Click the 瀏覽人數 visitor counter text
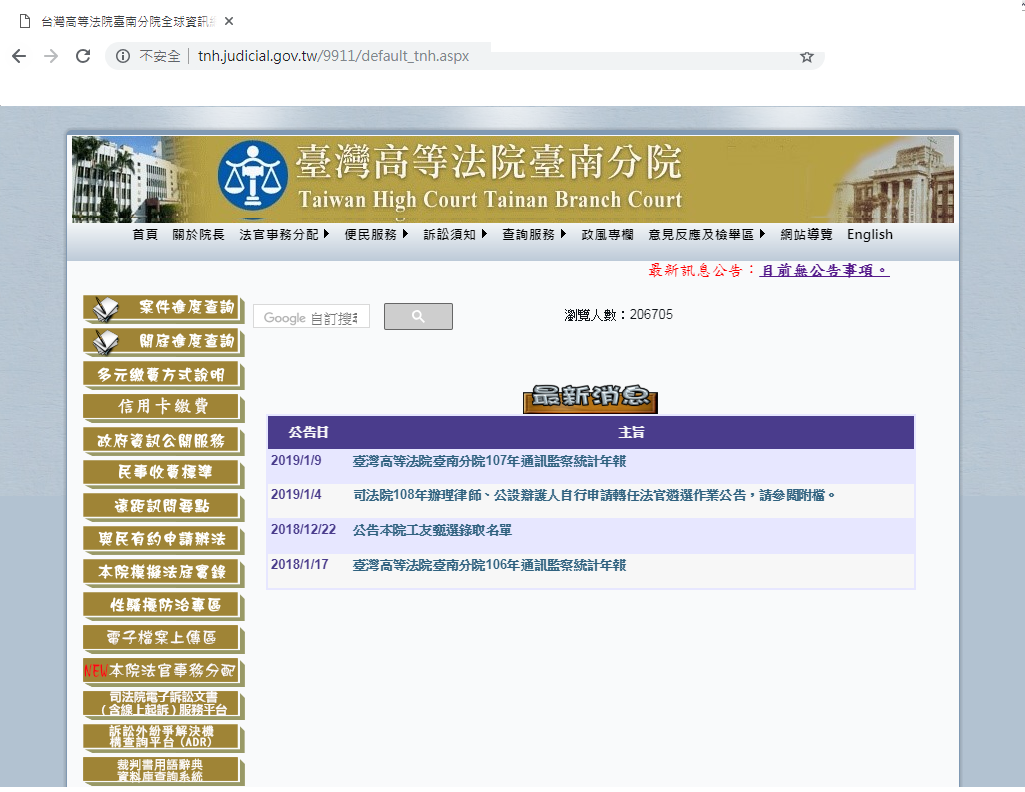Viewport: 1025px width, 792px height. 618,315
